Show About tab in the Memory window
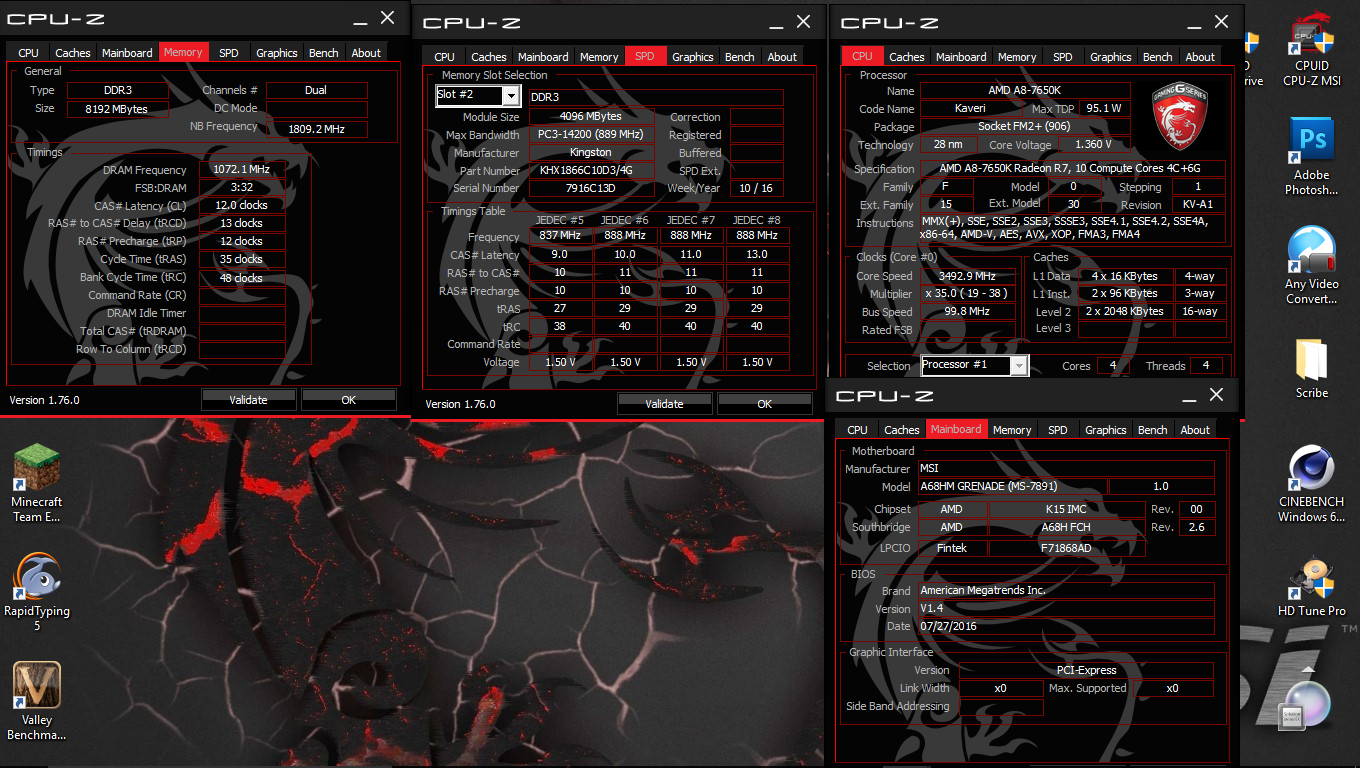The height and width of the screenshot is (768, 1360). pos(366,53)
